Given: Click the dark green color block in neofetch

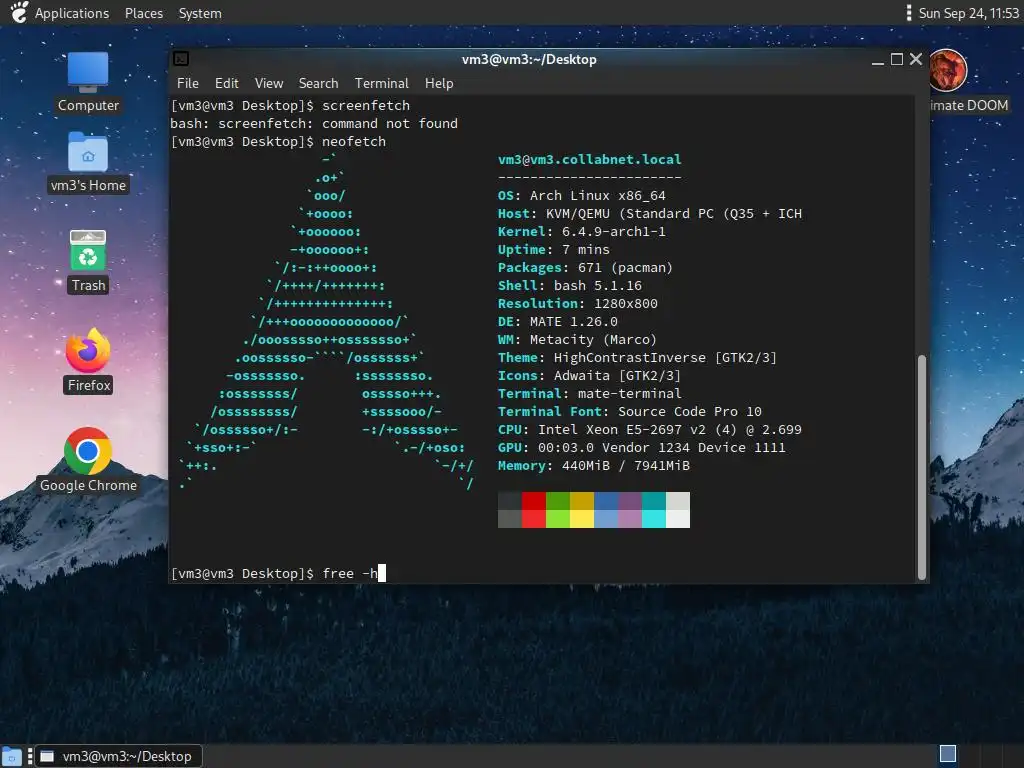Looking at the screenshot, I should click(x=558, y=501).
